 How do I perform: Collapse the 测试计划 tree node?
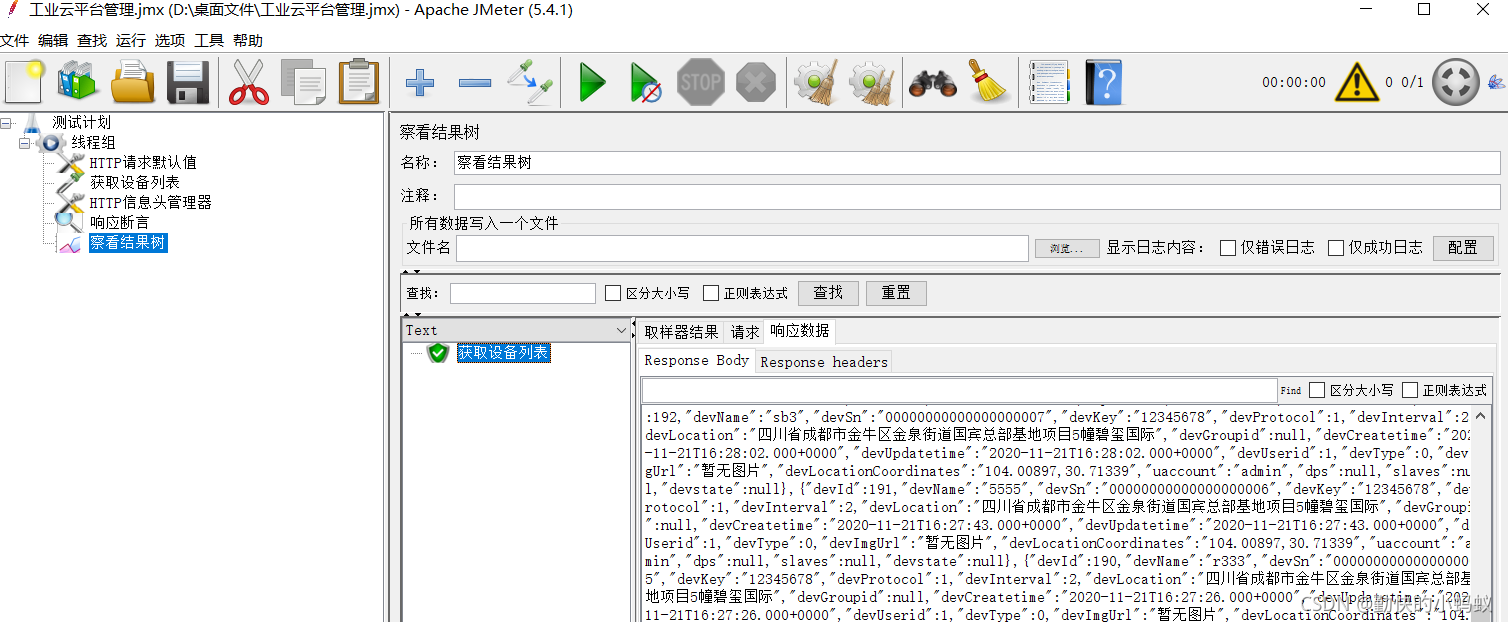[x=7, y=123]
